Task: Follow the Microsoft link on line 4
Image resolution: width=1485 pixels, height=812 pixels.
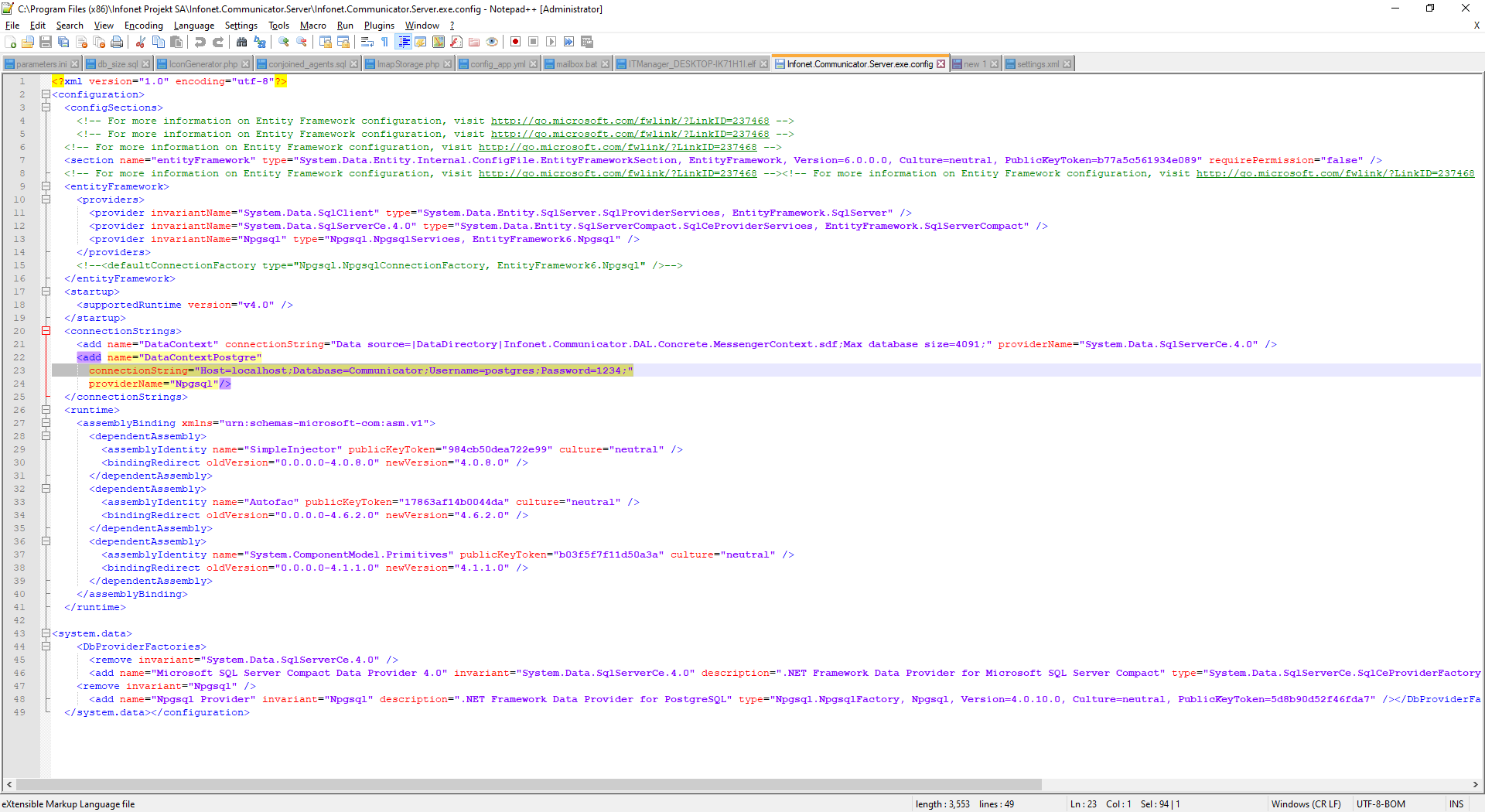Action: 630,121
